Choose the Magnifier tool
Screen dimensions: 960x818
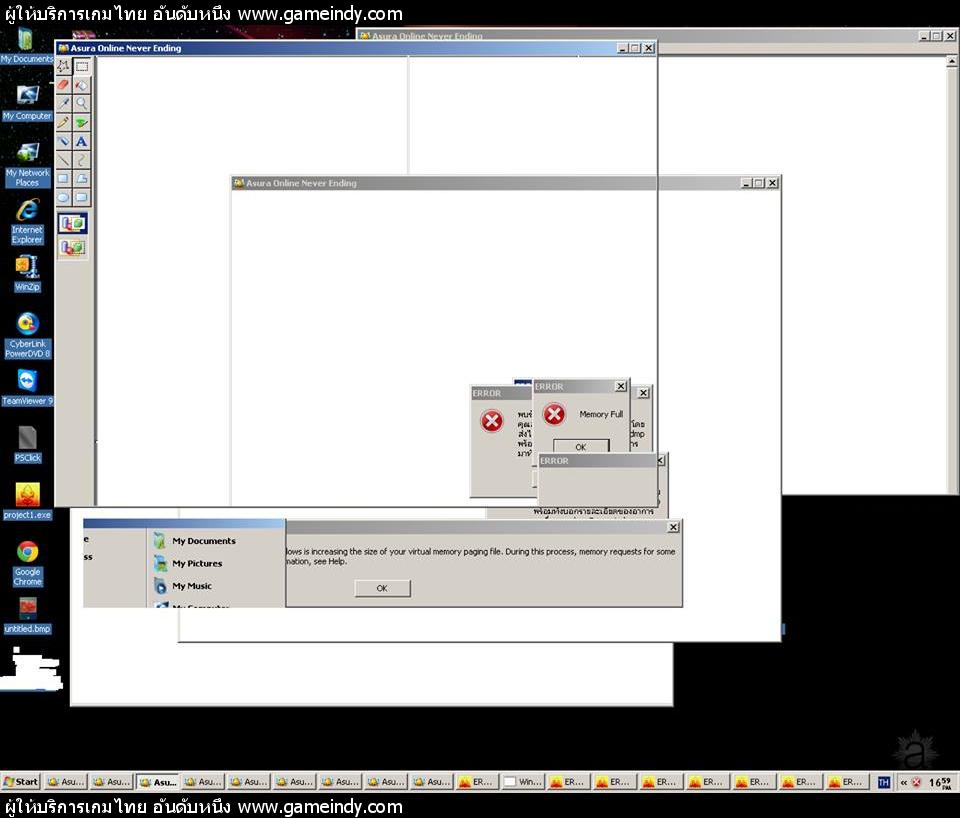click(81, 103)
